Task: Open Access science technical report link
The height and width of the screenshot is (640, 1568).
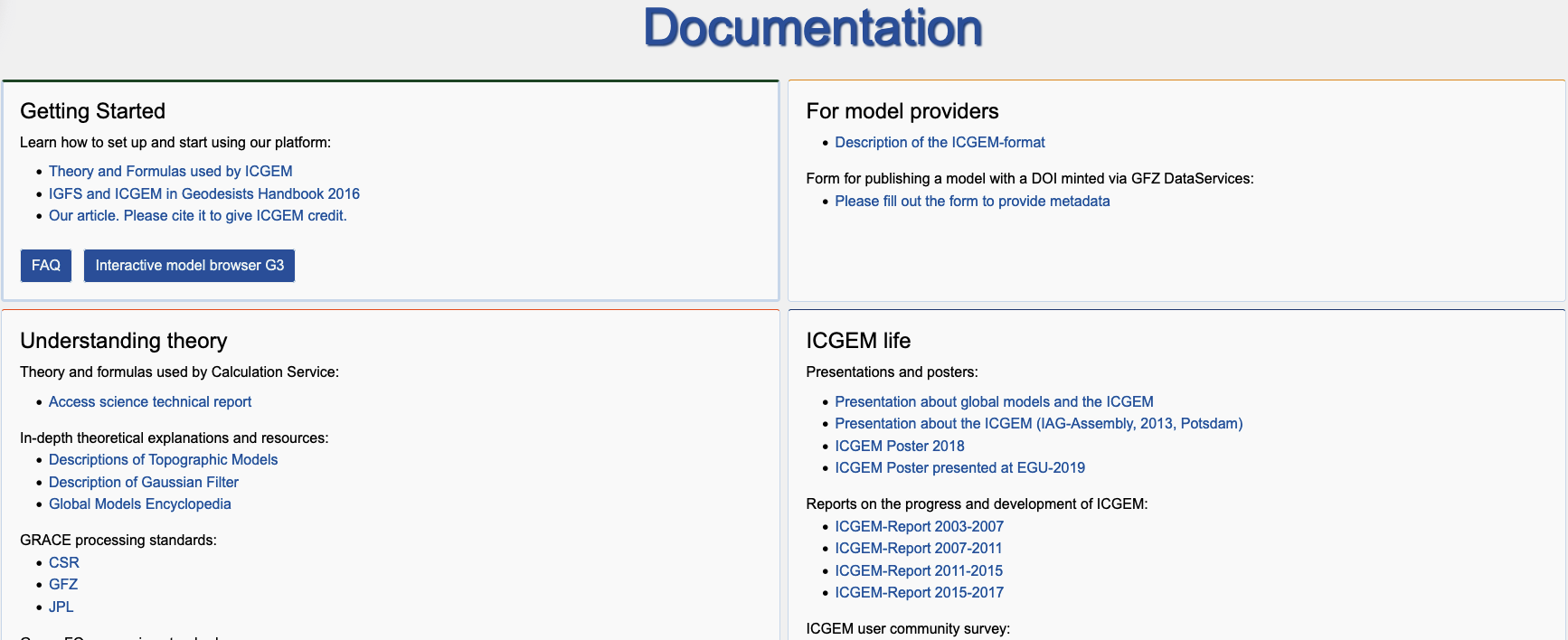Action: pos(150,402)
